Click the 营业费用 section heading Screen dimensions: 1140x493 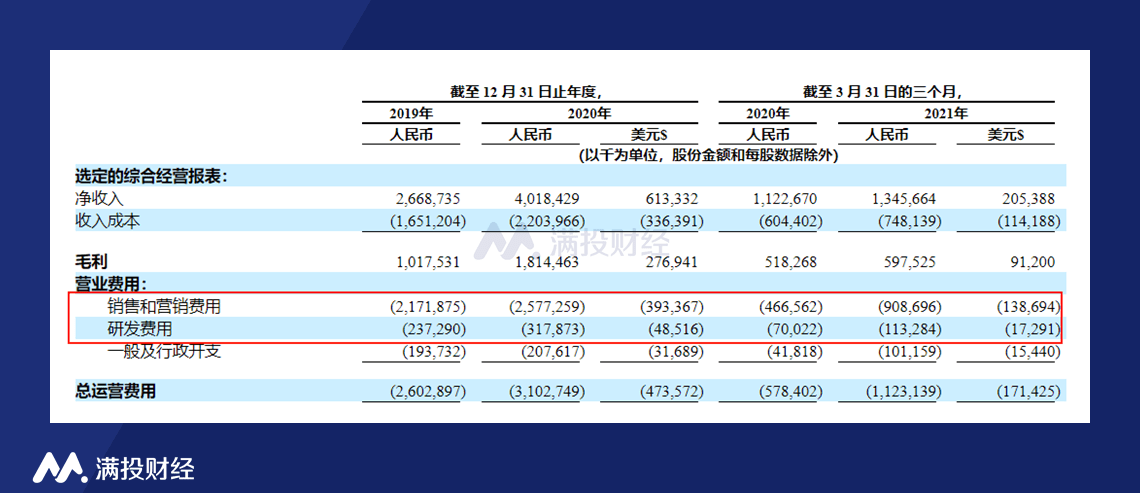(x=111, y=284)
